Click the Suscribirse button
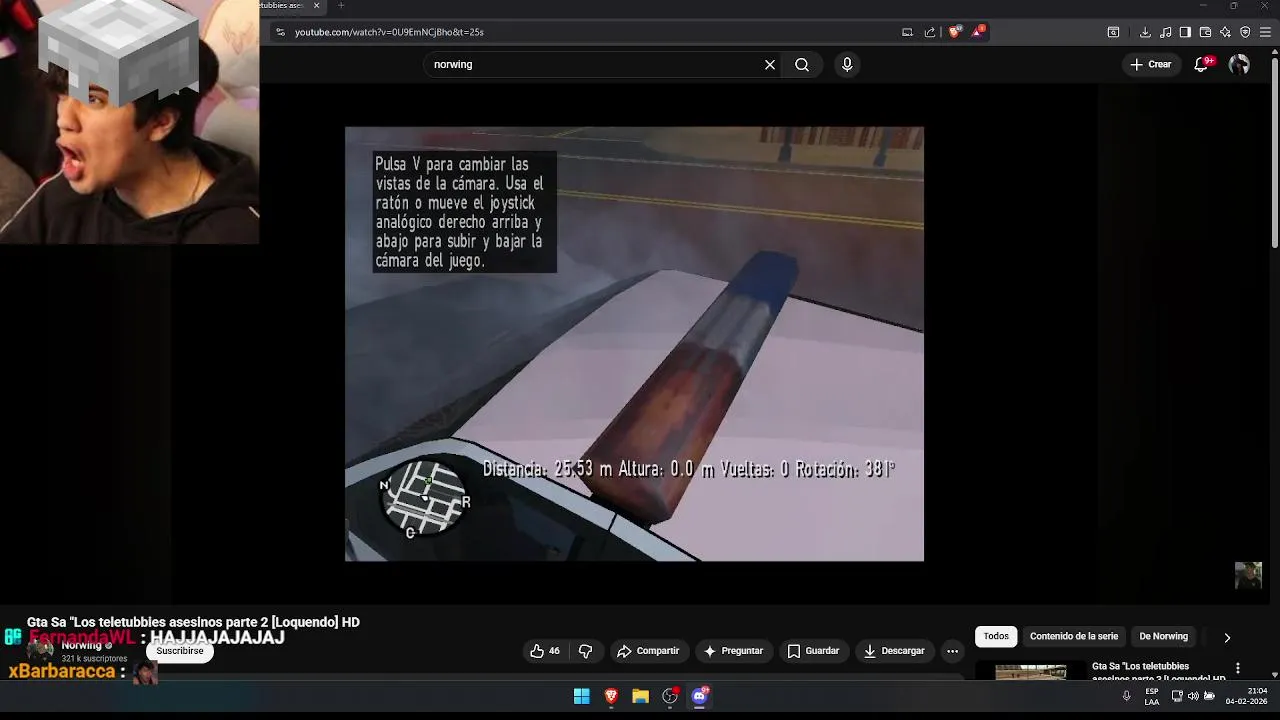This screenshot has height=720, width=1280. click(x=180, y=651)
